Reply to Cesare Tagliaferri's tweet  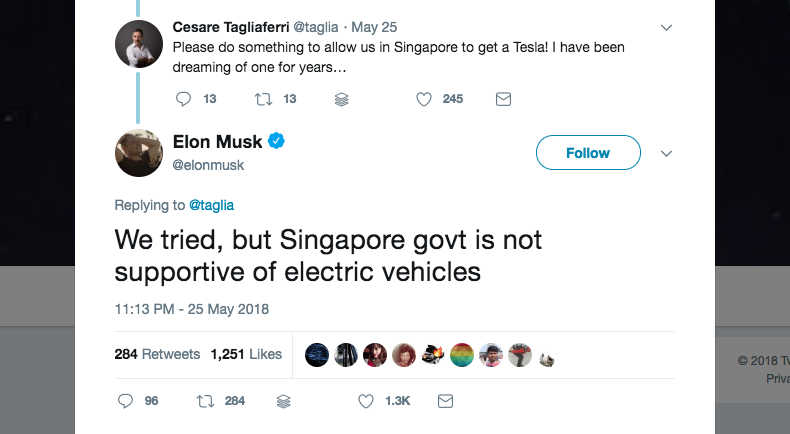click(183, 99)
